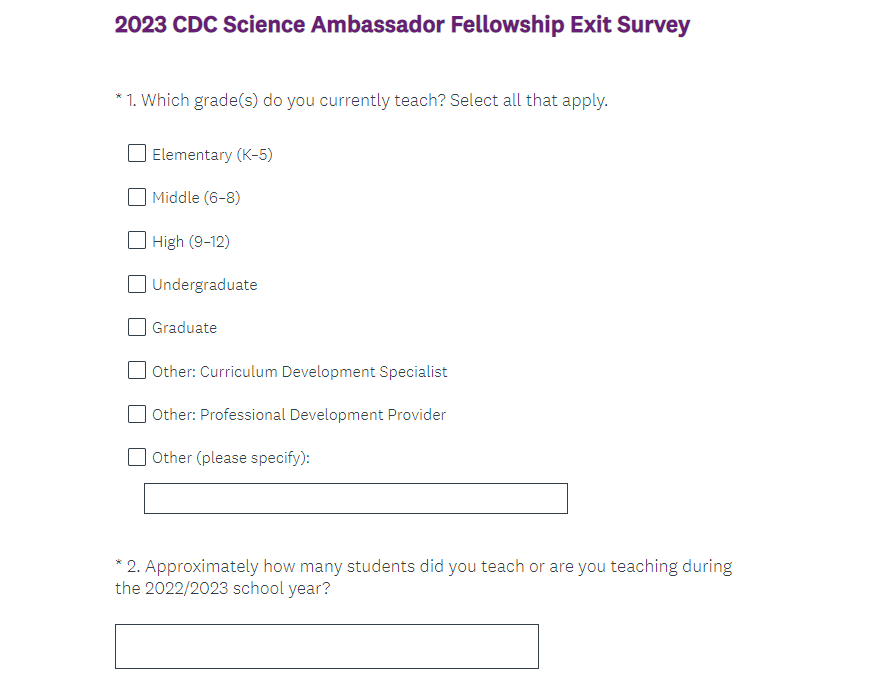
Task: Select the High (9–12) checkbox
Action: (137, 240)
